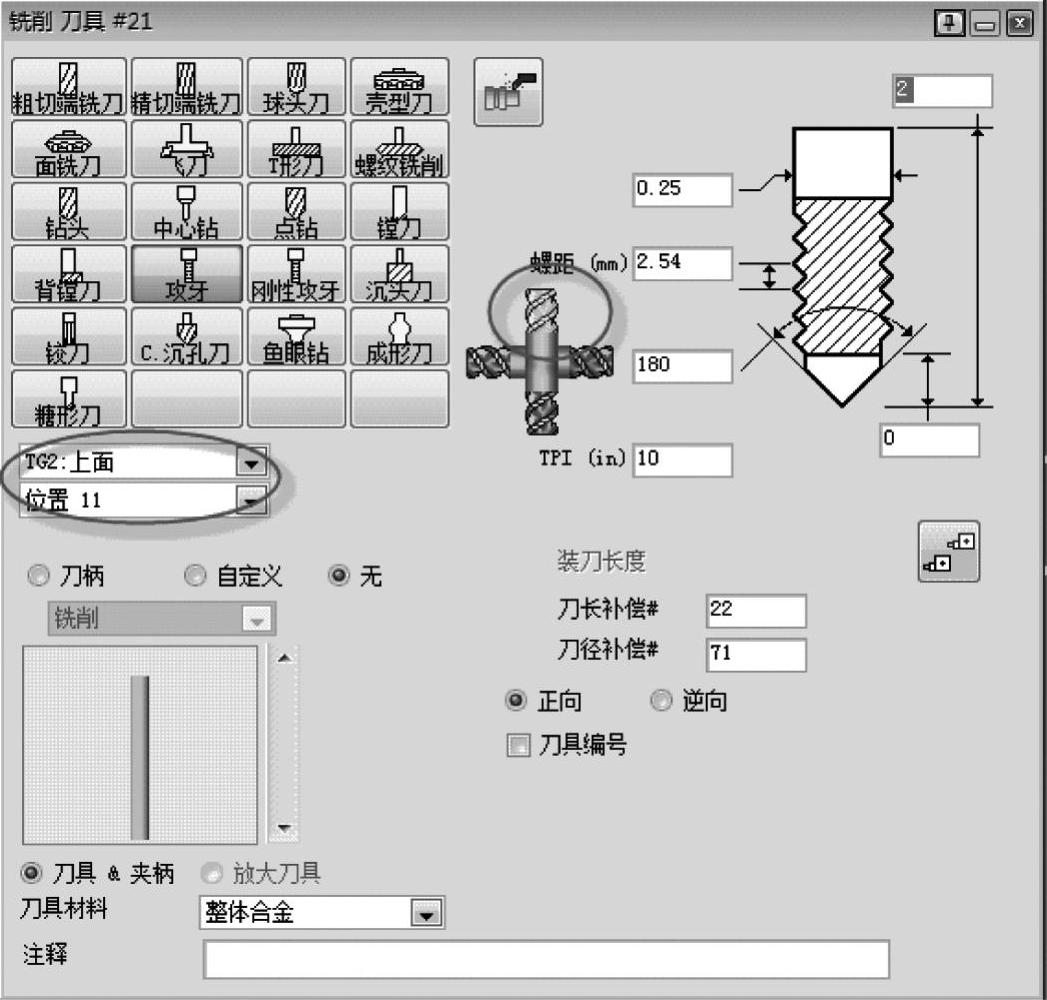Select the 放大刀具 zoom tool option

coord(212,872)
